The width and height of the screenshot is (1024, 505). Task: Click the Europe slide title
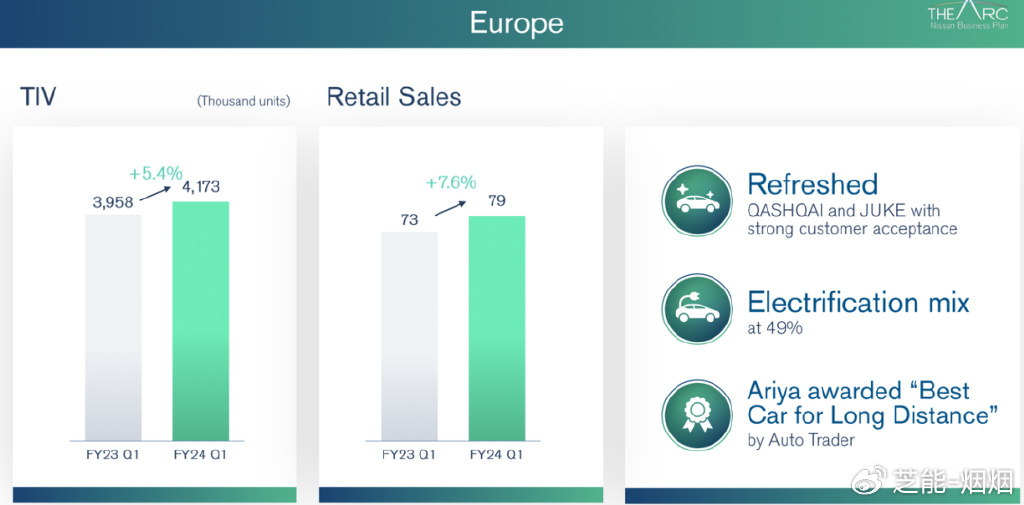click(x=516, y=23)
